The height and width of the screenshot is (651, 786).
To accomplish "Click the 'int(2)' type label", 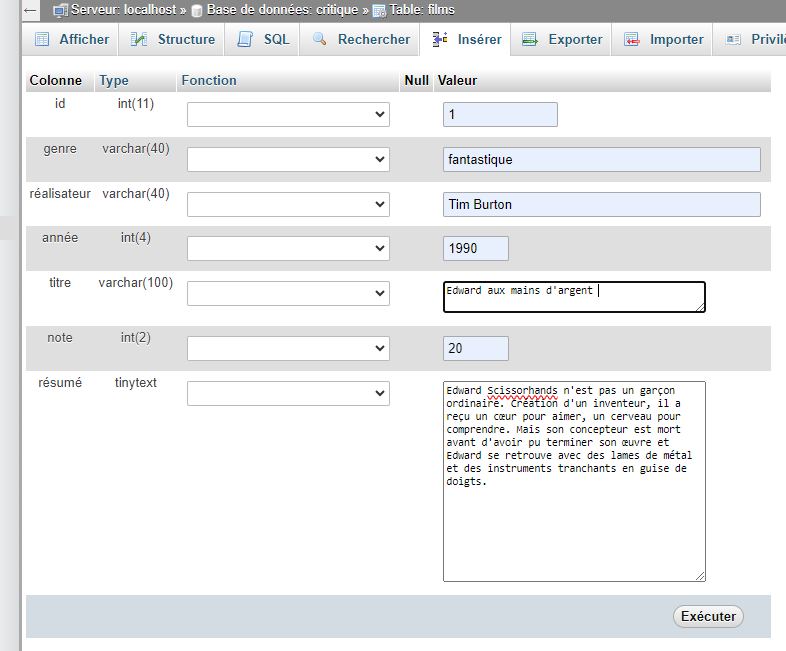I will 135,338.
